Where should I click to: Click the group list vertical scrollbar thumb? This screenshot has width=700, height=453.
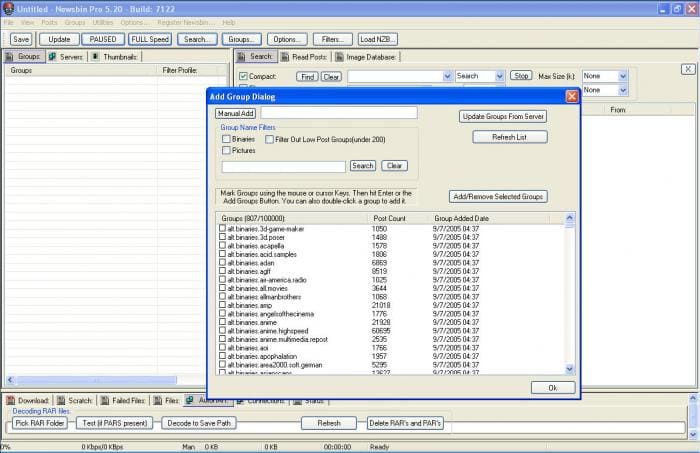570,225
